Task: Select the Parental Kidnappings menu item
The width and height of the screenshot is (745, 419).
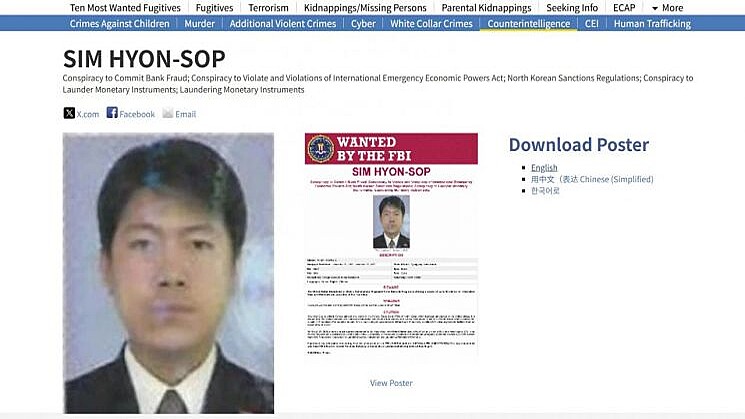Action: coord(486,8)
